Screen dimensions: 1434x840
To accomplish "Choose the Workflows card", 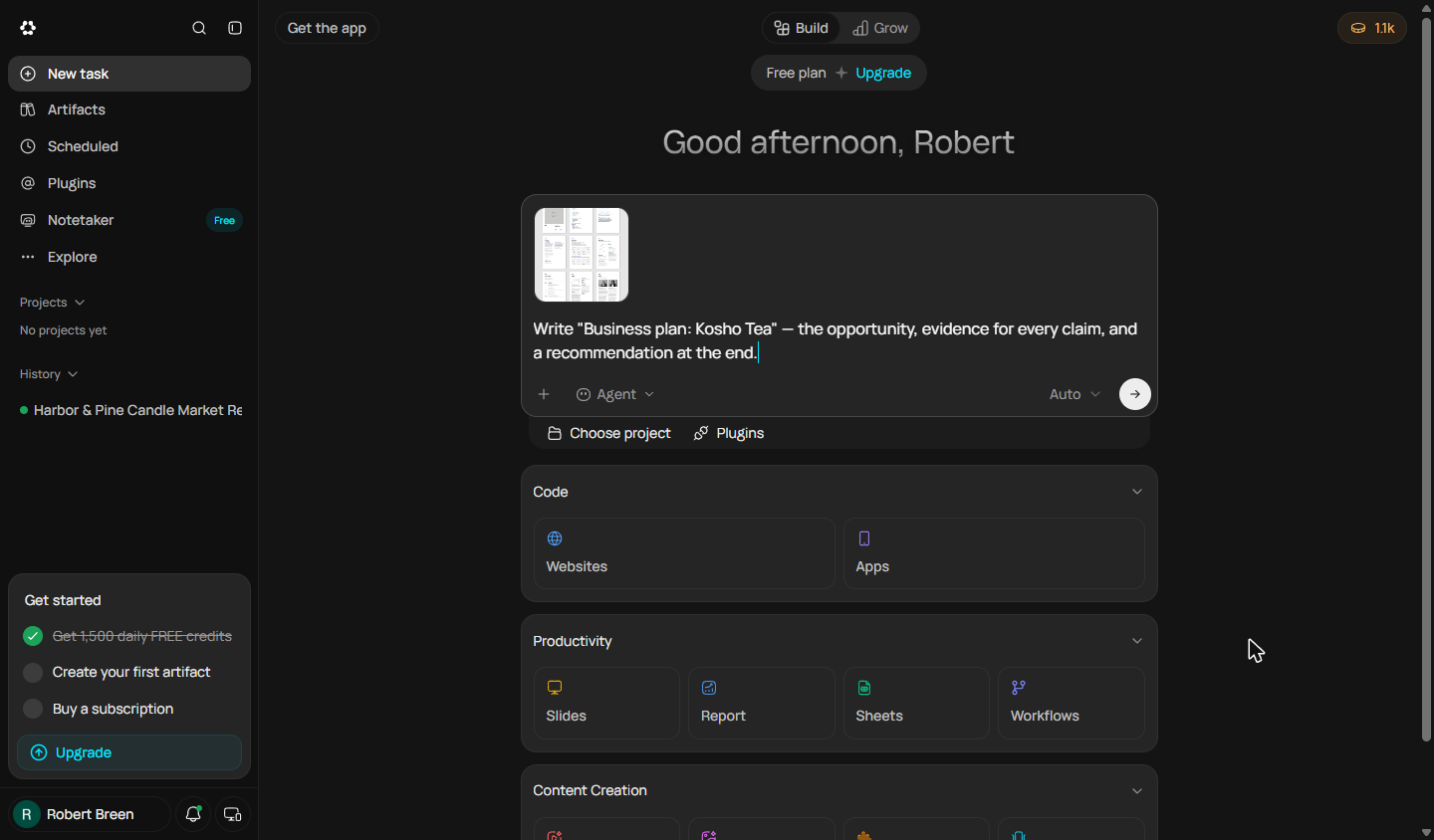I will click(1072, 703).
